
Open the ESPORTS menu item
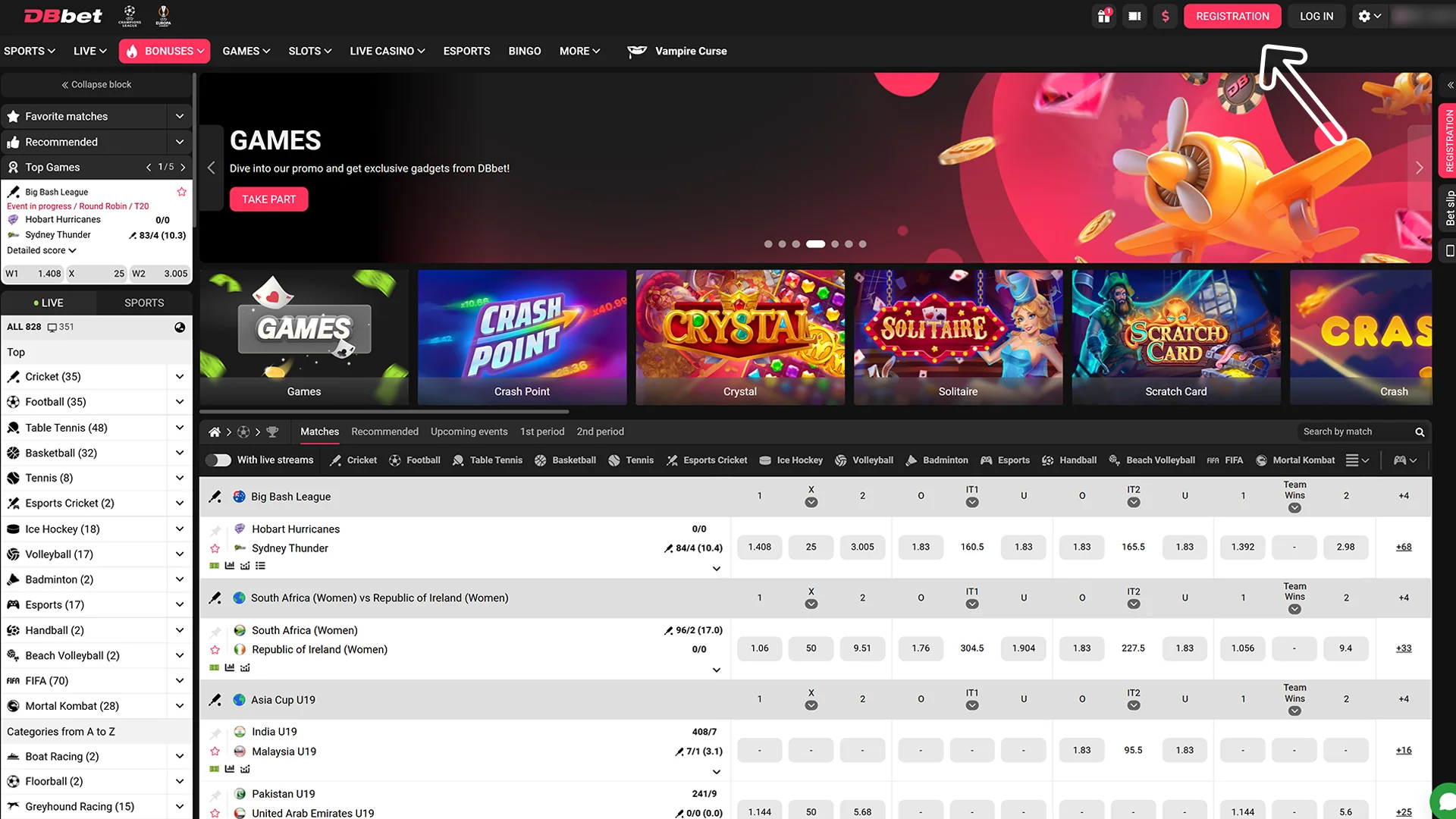[466, 51]
